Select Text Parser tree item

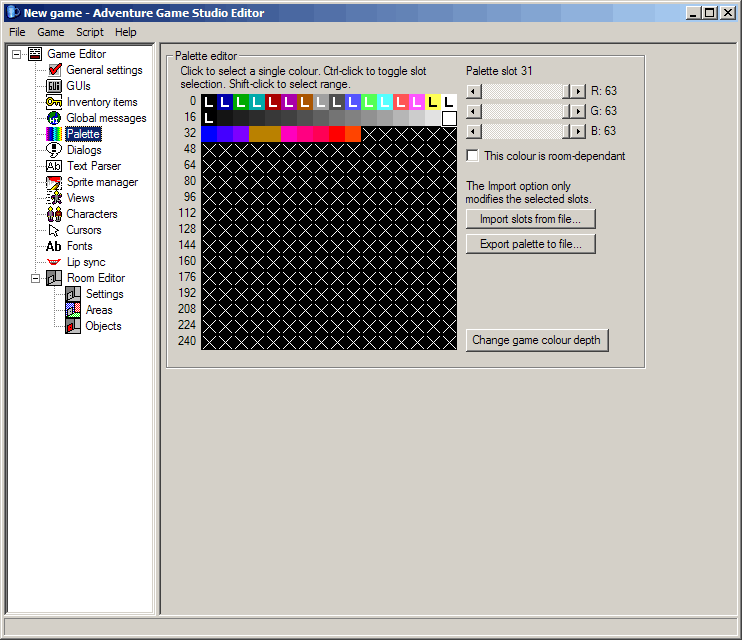pyautogui.click(x=94, y=166)
